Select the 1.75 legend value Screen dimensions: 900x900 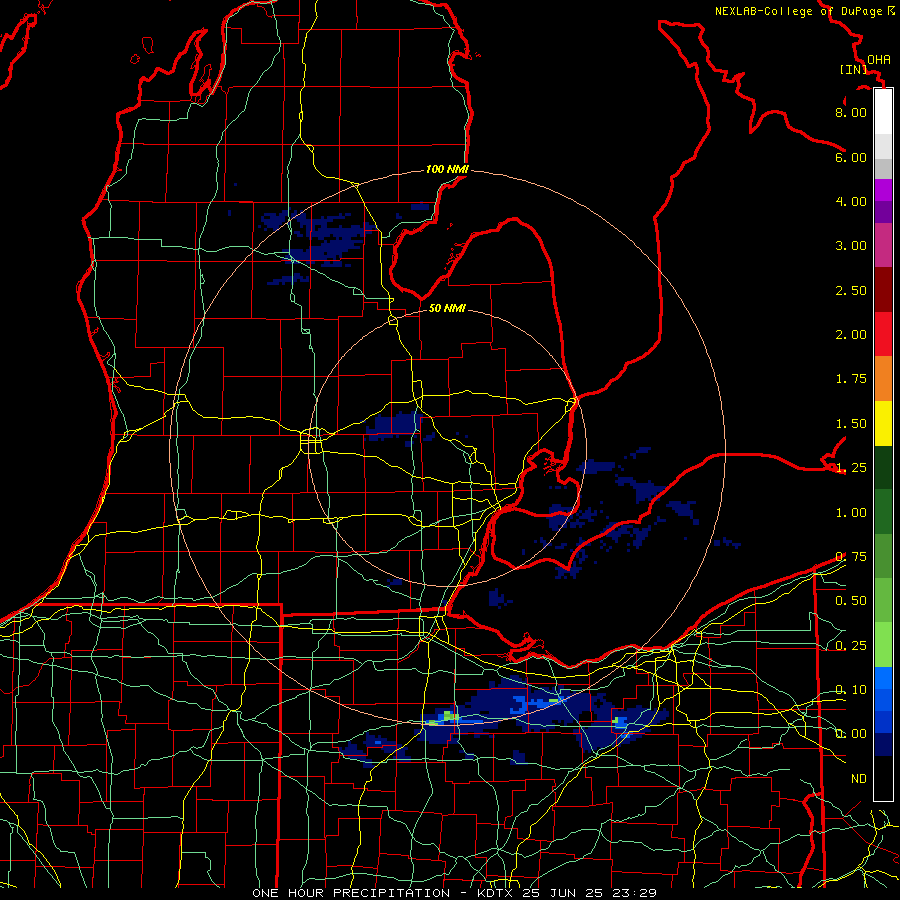[851, 379]
